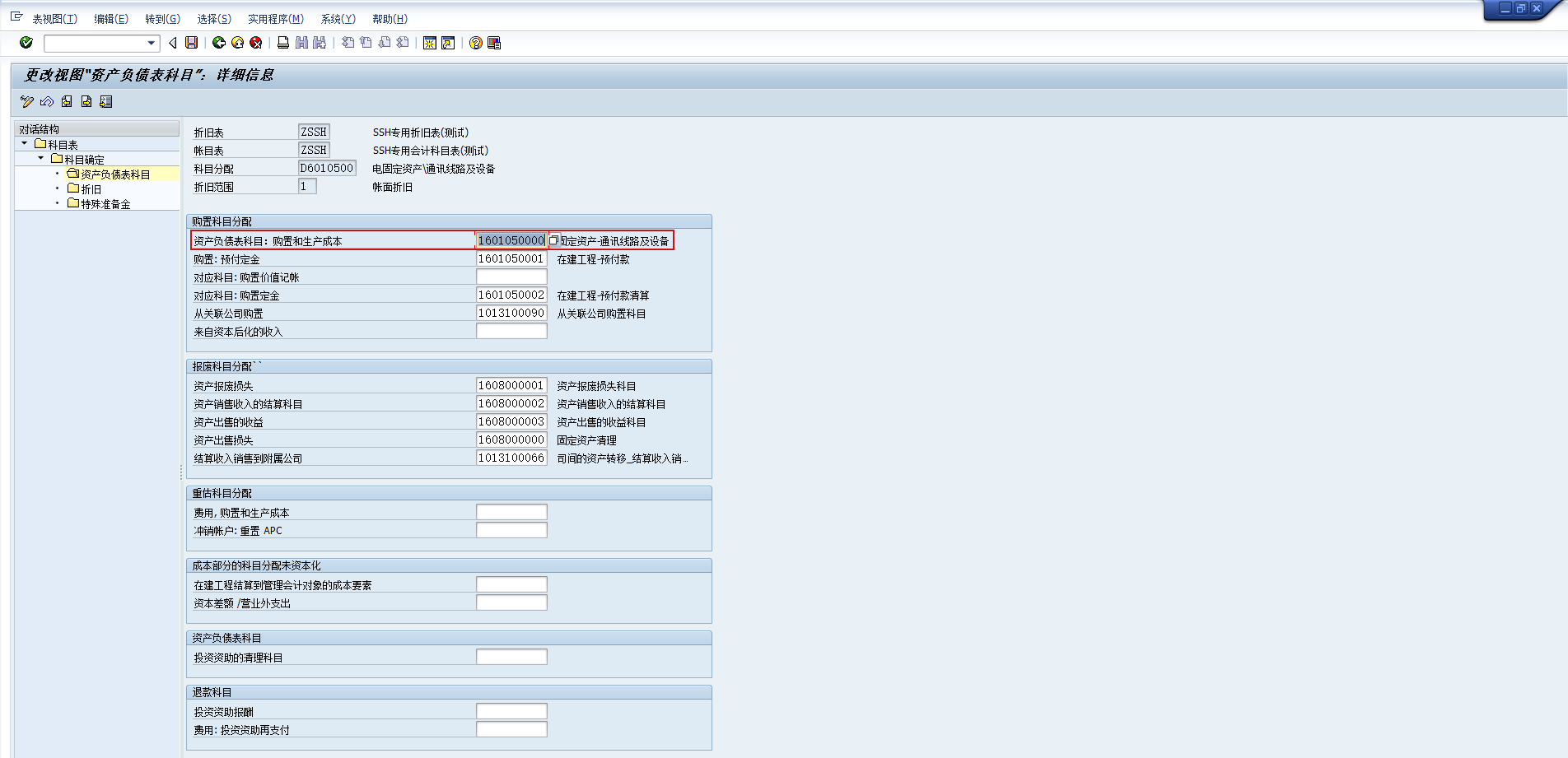Toggle Display/Change with the pencil icon

click(27, 101)
